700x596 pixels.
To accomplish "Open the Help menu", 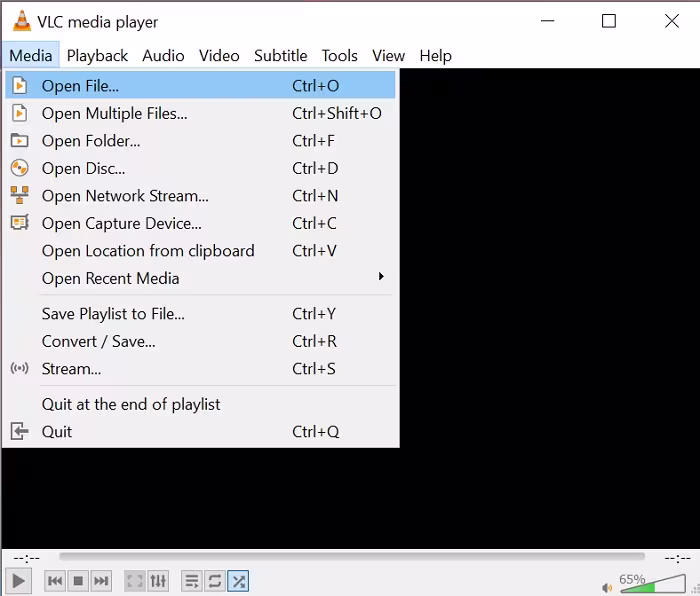I will click(436, 55).
